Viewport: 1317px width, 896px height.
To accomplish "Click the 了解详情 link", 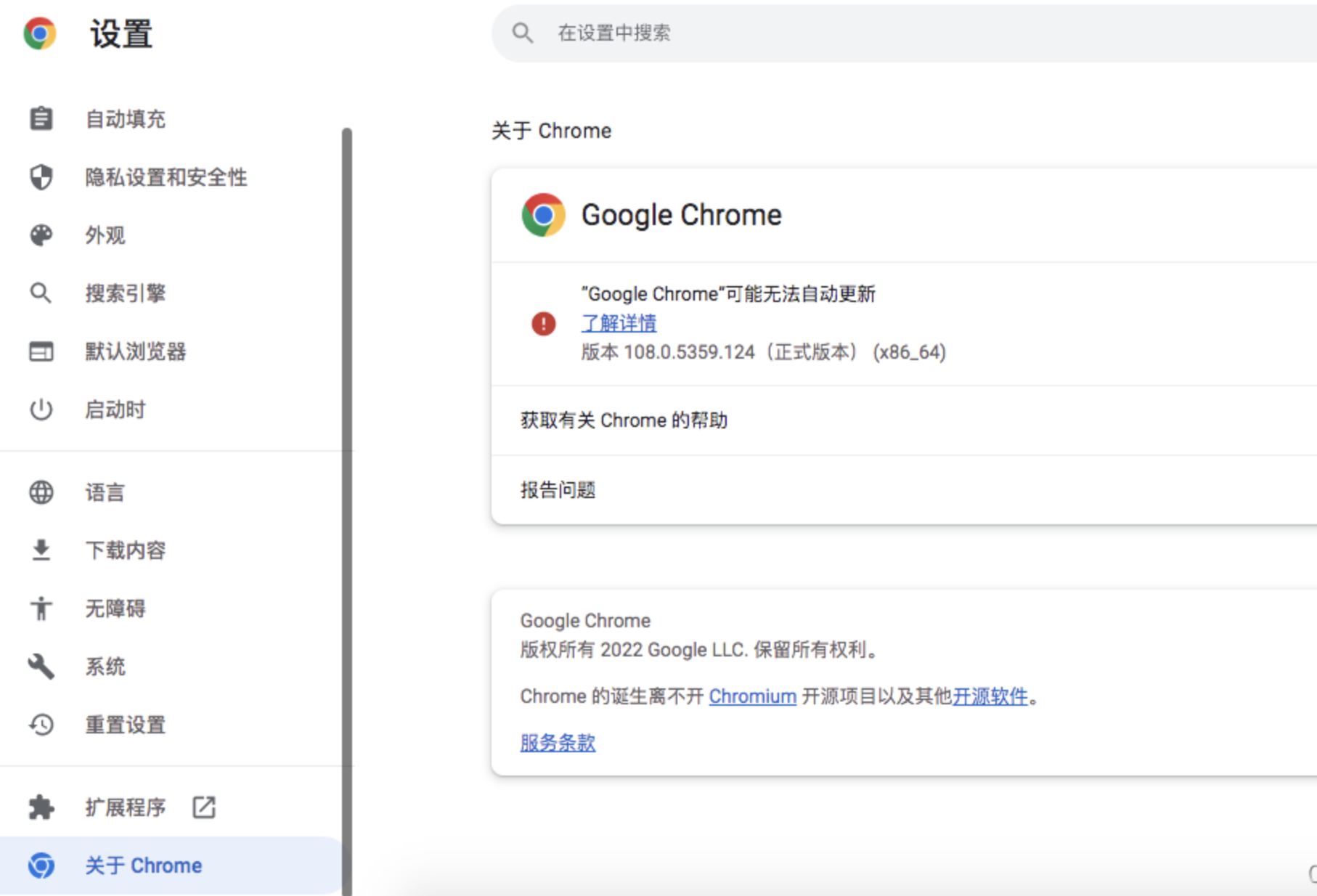I will 619,323.
